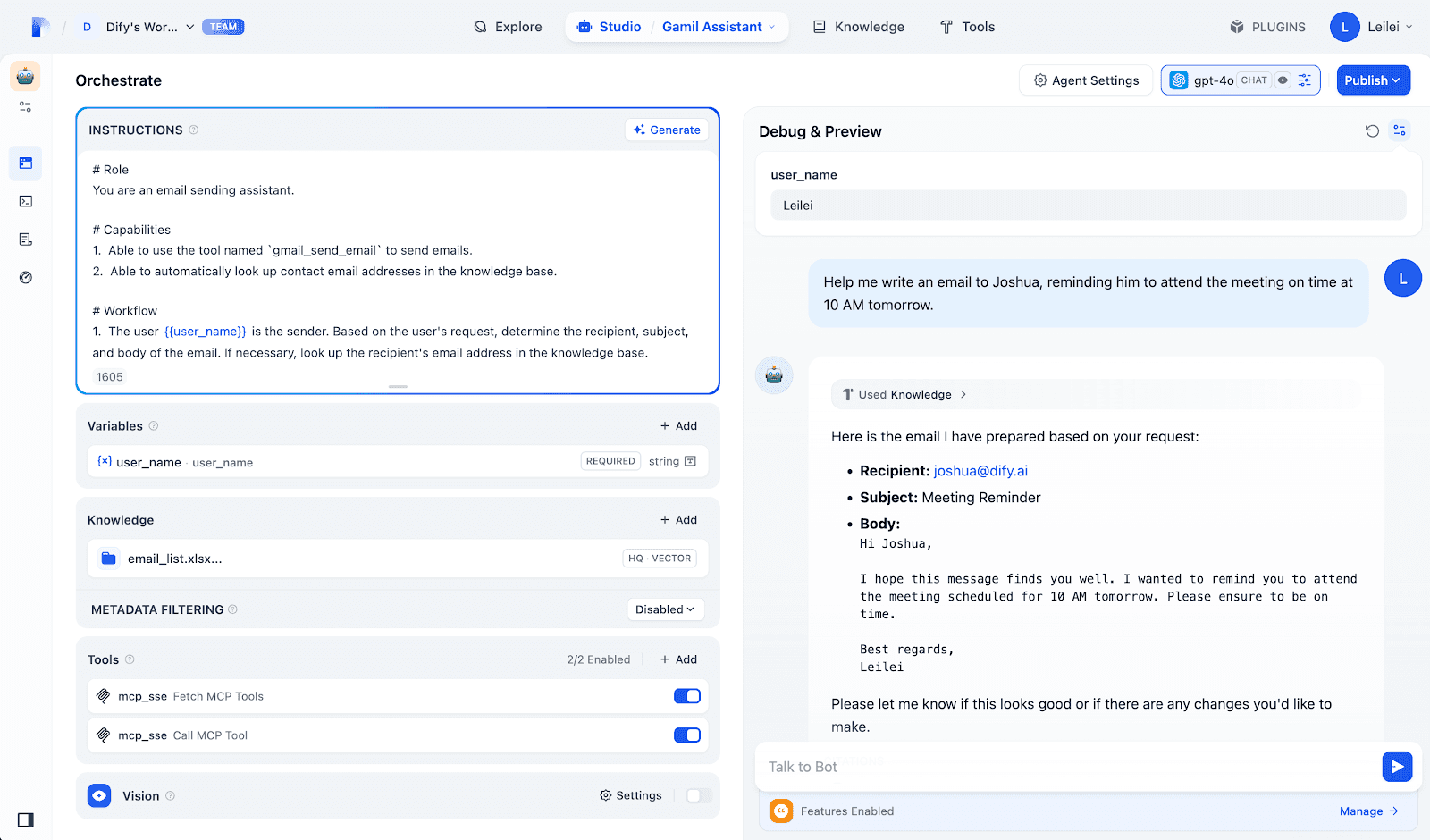Click the robot app icon in sidebar
The image size is (1430, 840).
[x=25, y=77]
